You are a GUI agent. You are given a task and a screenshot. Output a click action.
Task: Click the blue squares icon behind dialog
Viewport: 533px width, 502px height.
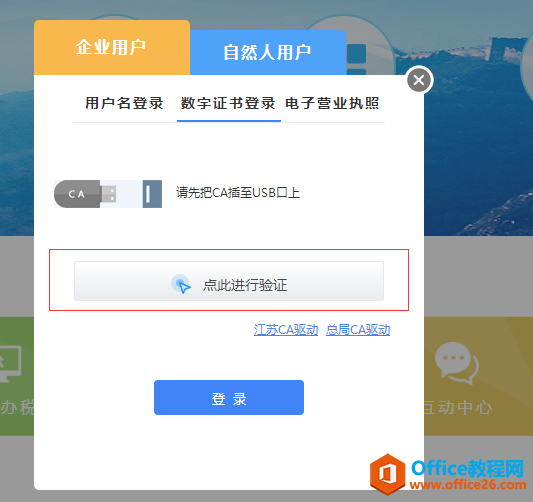point(356,58)
